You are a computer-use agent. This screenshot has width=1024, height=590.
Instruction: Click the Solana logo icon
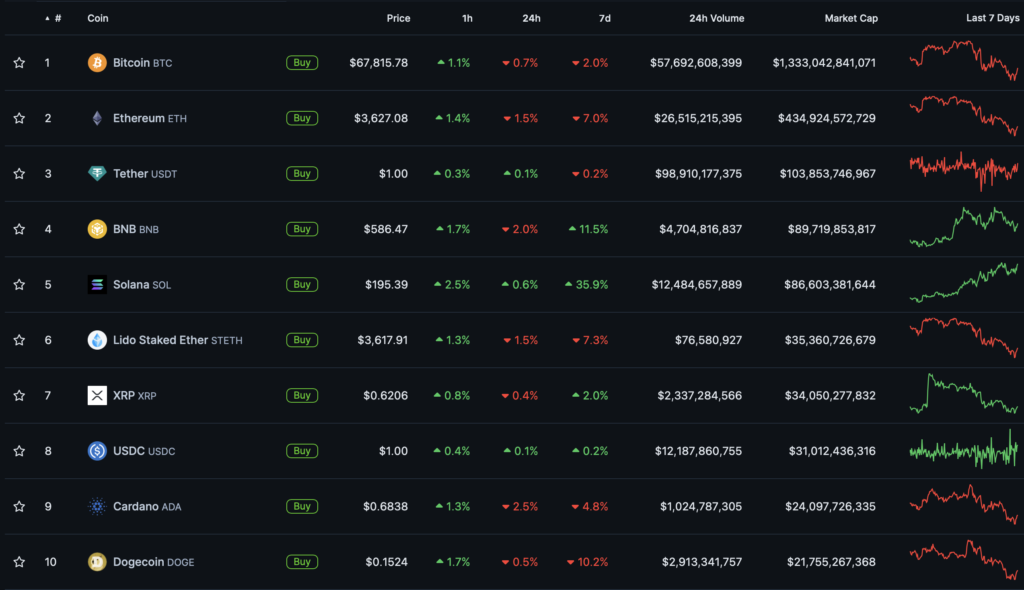point(97,285)
